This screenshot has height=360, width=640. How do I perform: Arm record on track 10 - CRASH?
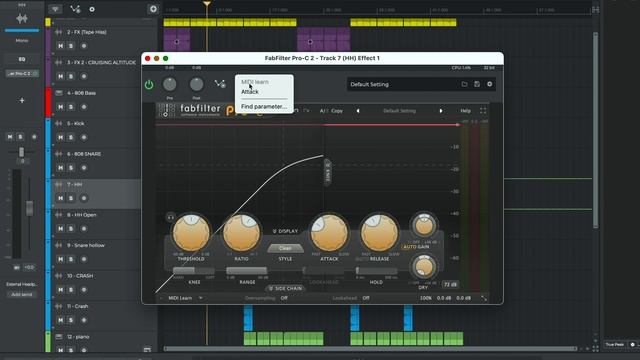(84, 290)
